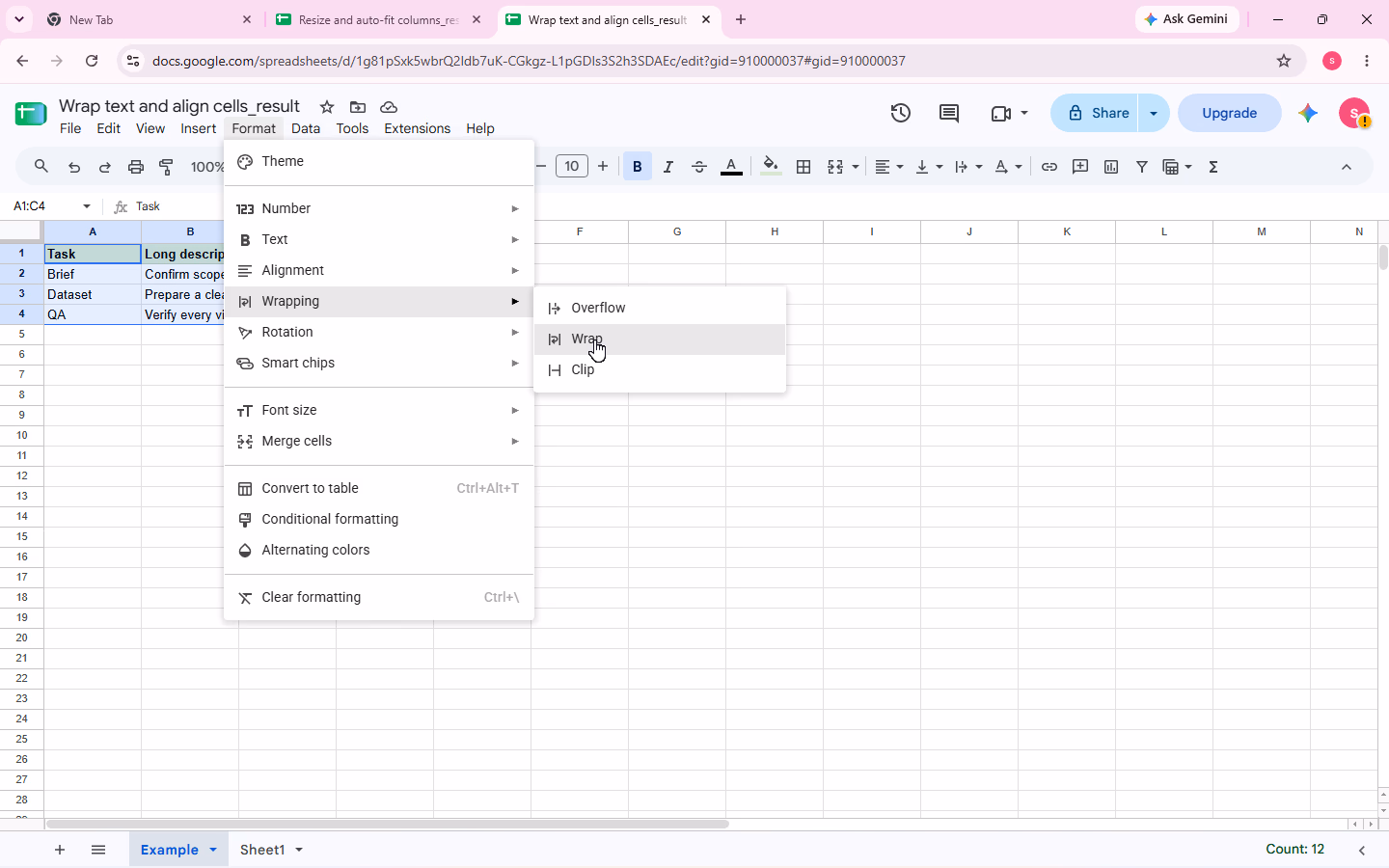Create a filter
The height and width of the screenshot is (868, 1389).
point(1142,167)
